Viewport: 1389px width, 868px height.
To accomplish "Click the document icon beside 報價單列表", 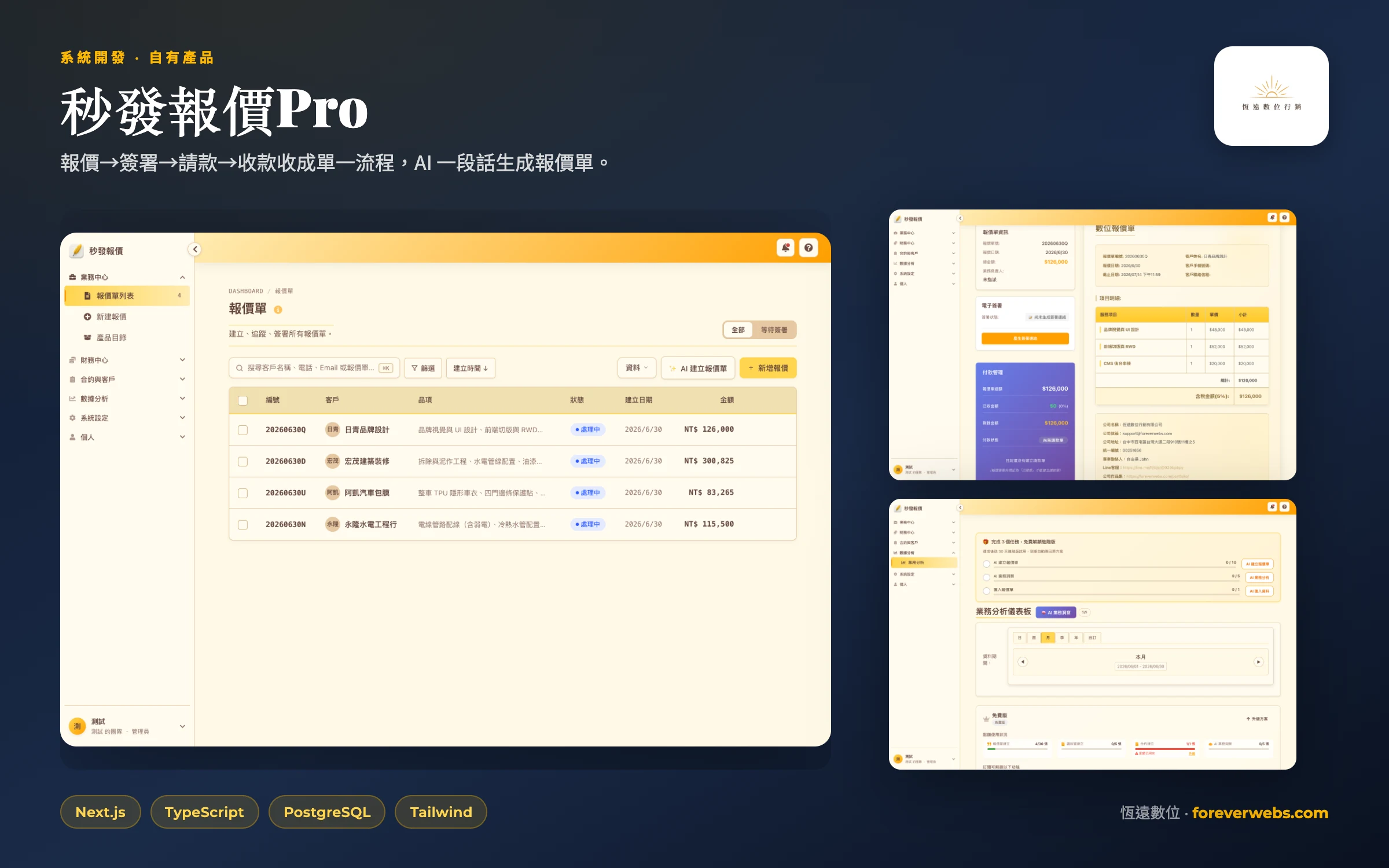I will tap(87, 296).
